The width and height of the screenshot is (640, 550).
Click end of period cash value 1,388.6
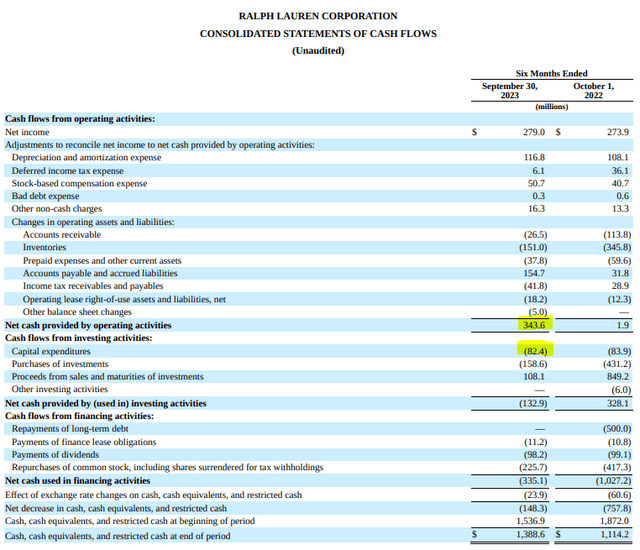[x=531, y=535]
